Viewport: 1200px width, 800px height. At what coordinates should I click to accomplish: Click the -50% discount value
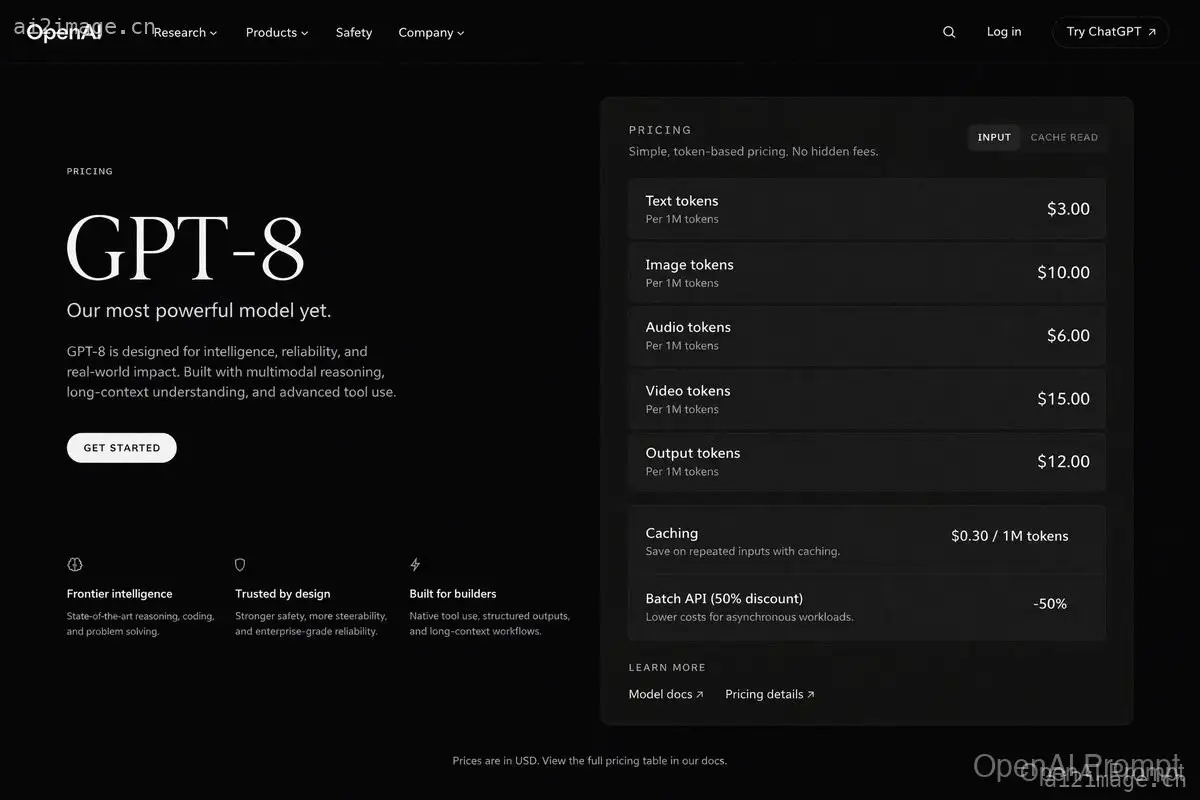(x=1050, y=604)
